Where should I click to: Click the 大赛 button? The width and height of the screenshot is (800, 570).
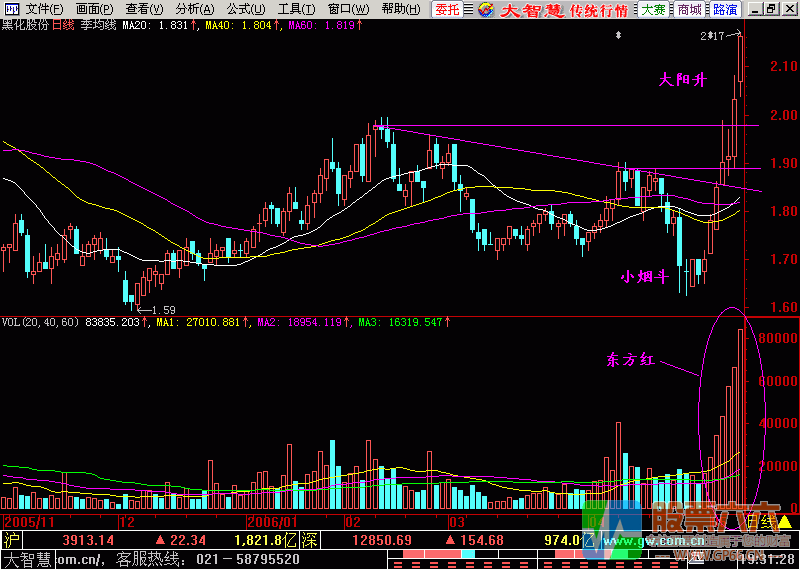pyautogui.click(x=652, y=9)
